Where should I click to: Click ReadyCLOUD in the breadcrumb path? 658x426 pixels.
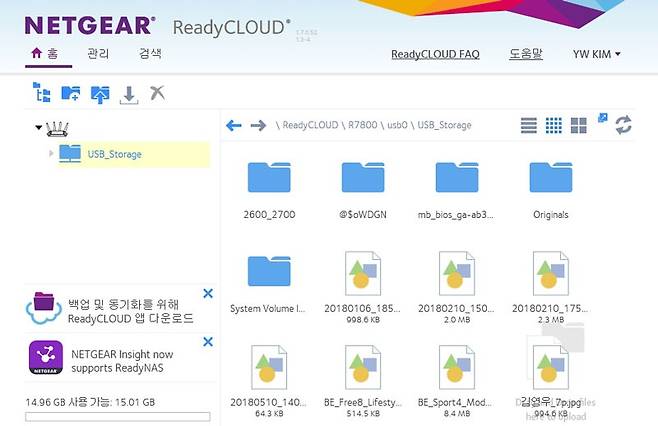click(310, 125)
